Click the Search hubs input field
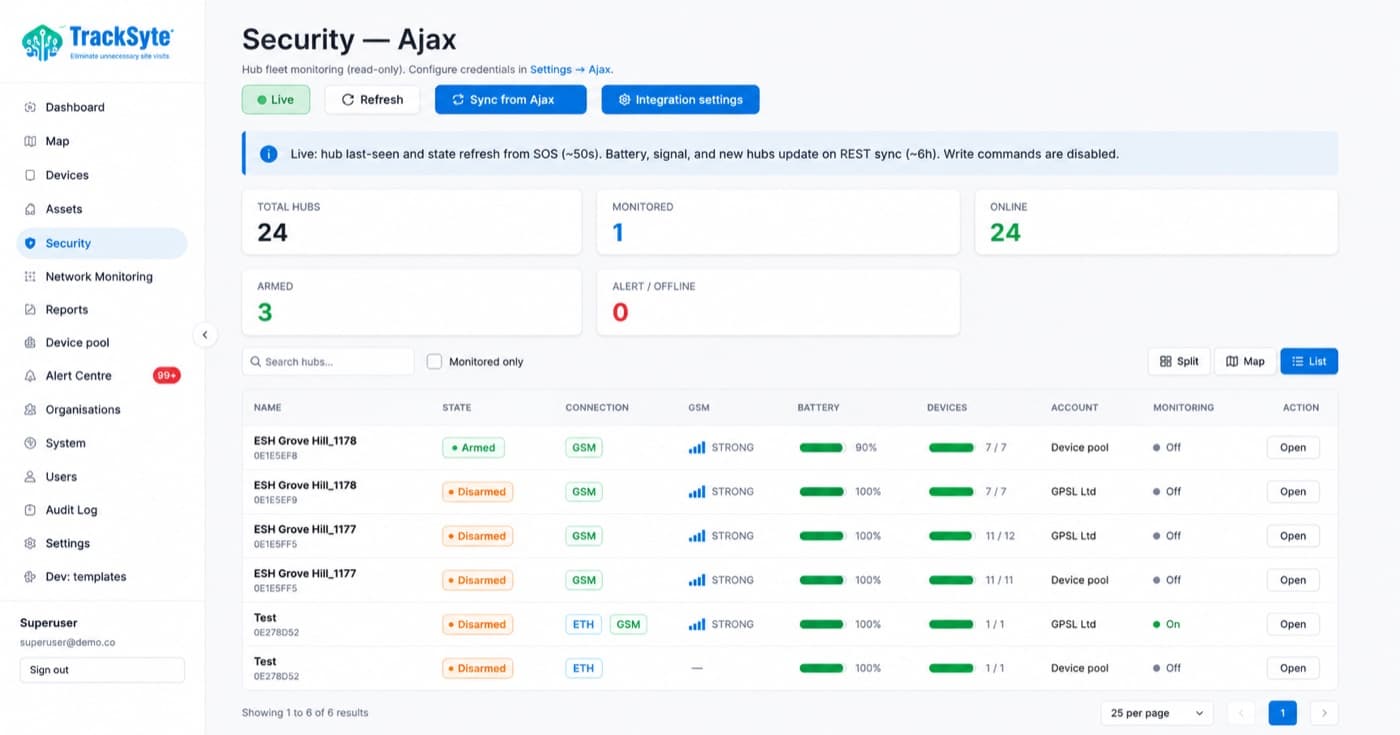 pyautogui.click(x=328, y=362)
